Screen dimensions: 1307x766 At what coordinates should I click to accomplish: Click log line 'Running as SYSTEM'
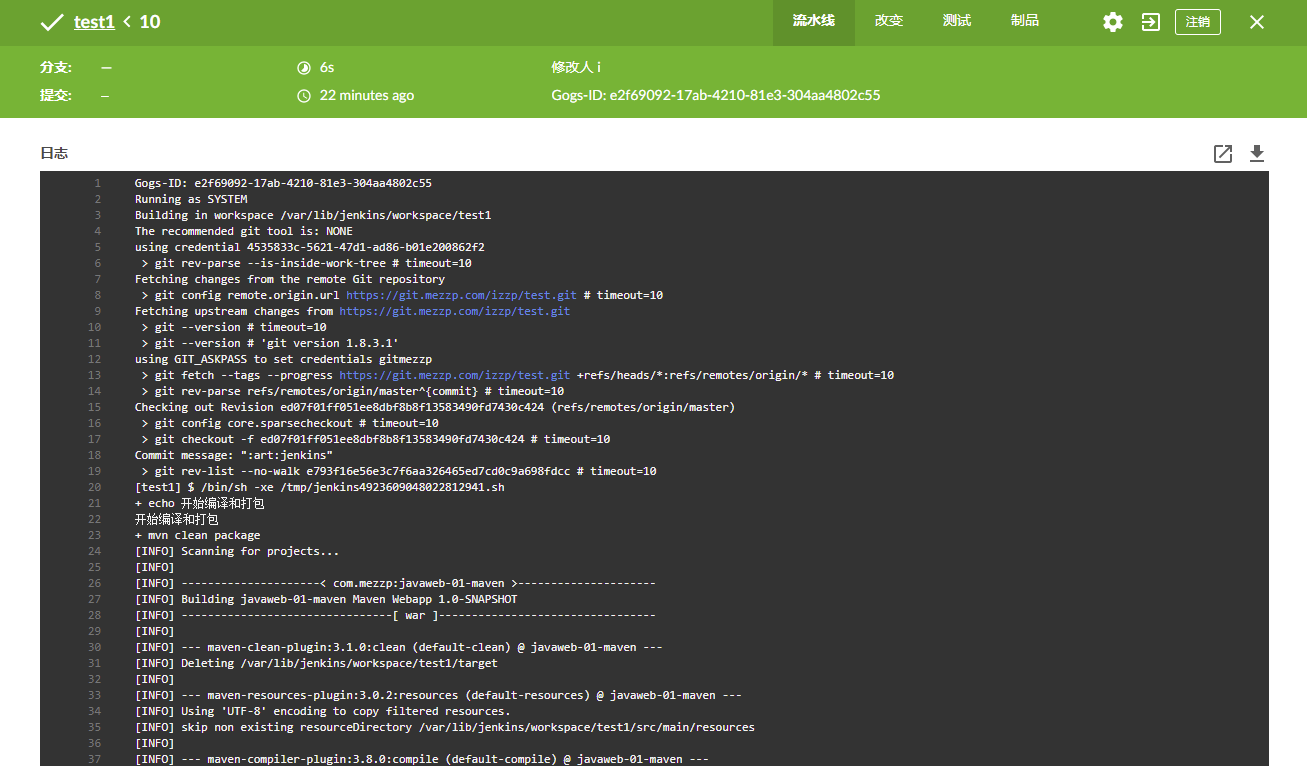[191, 199]
